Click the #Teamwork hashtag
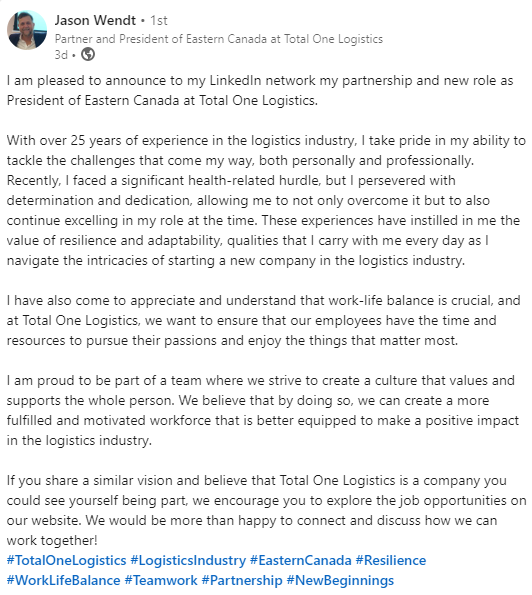Viewport: 532px width, 595px height. coord(161,581)
